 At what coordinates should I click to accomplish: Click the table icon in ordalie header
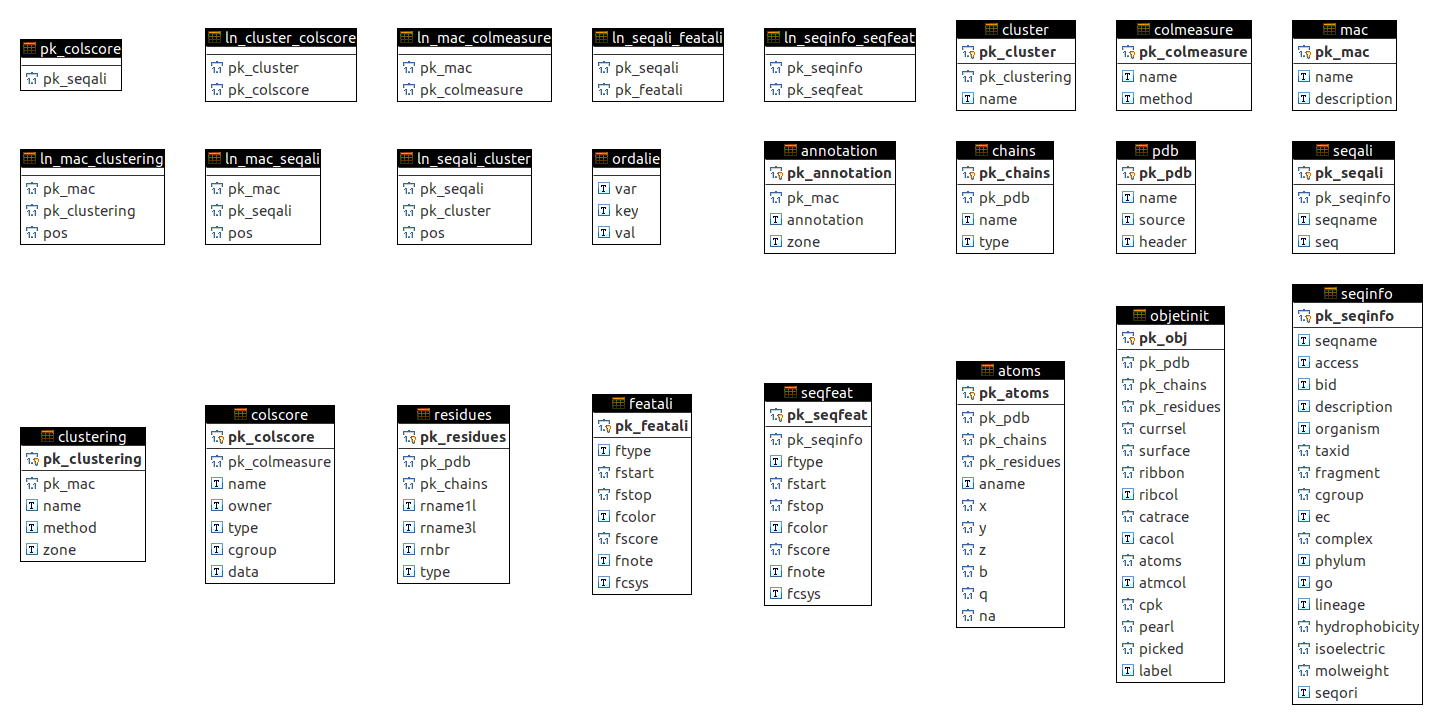pyautogui.click(x=602, y=159)
